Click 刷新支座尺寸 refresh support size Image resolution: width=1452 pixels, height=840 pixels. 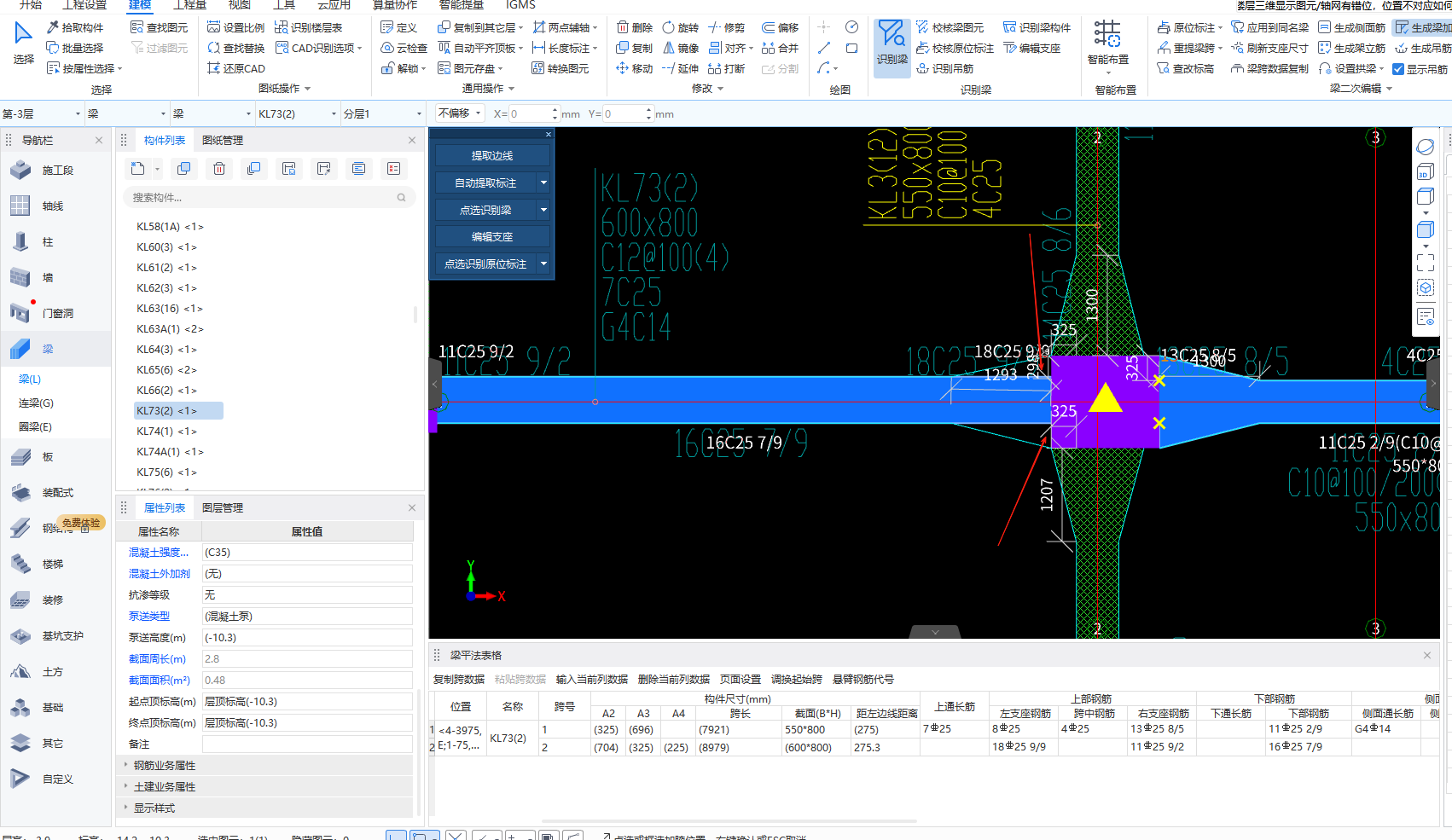tap(1269, 48)
